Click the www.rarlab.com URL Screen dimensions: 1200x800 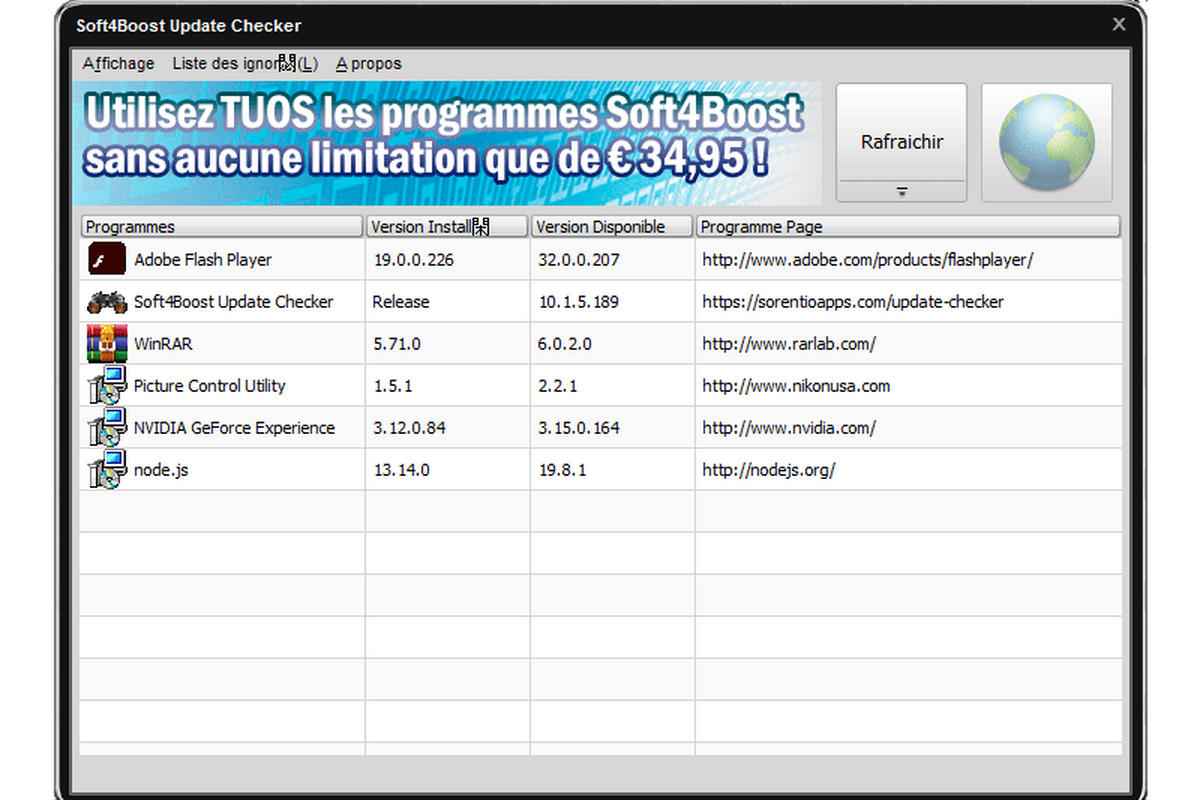(789, 344)
